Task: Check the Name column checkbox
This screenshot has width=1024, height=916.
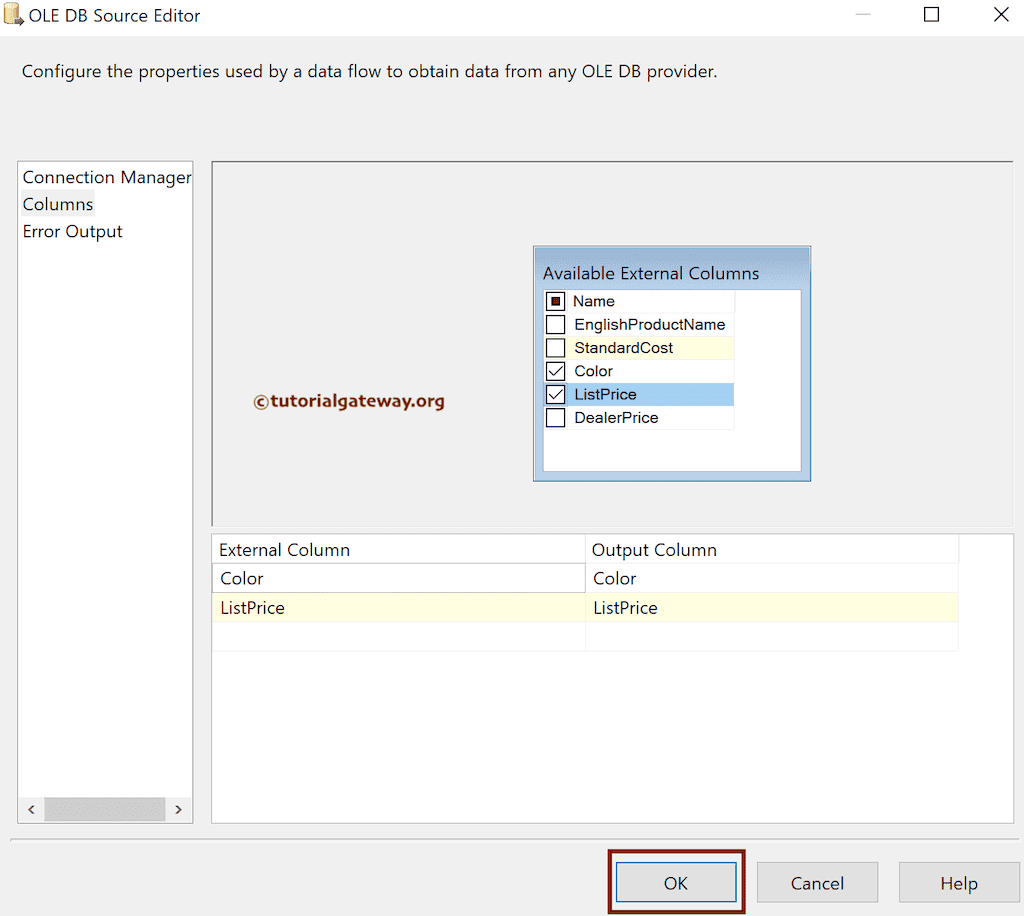Action: [555, 300]
